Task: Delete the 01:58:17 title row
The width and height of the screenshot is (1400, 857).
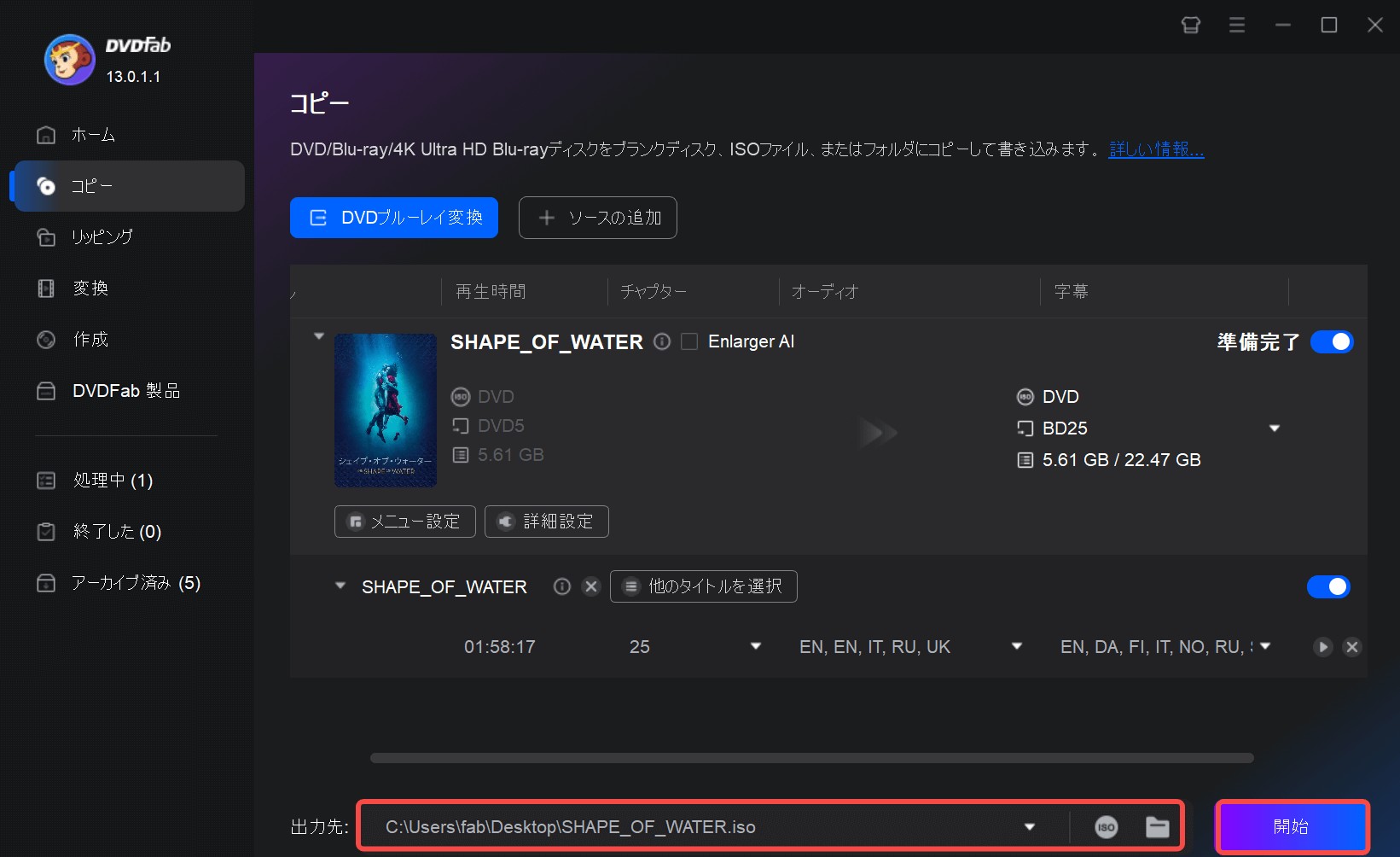Action: [x=1352, y=647]
